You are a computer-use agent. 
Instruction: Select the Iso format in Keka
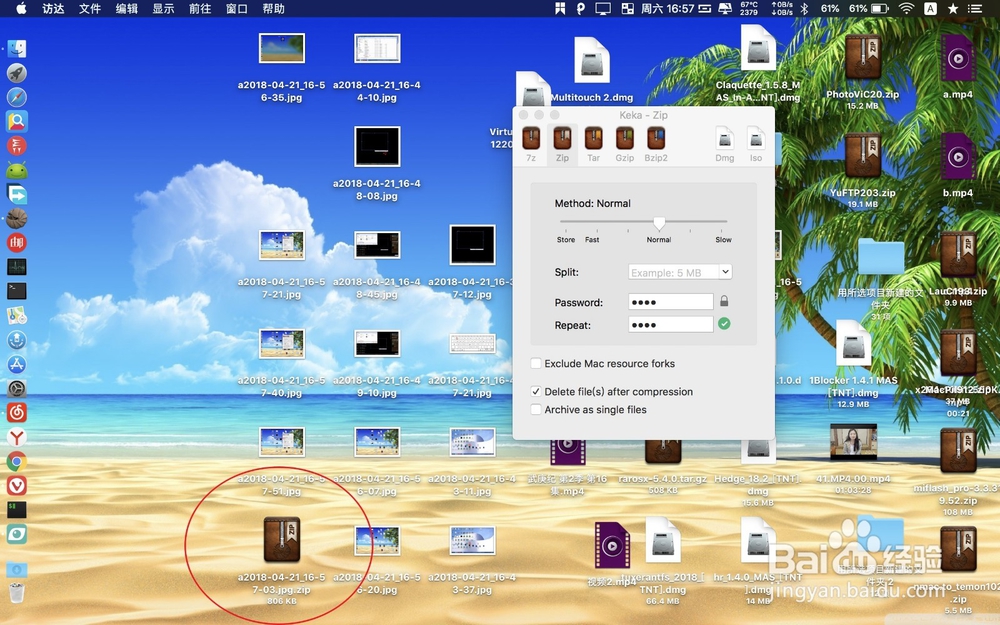756,144
